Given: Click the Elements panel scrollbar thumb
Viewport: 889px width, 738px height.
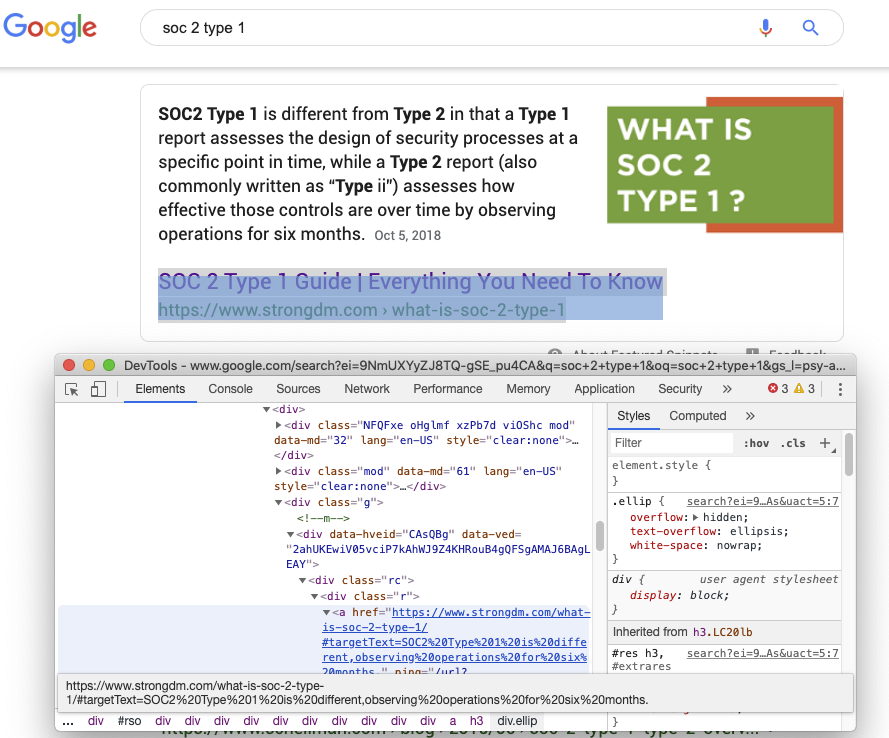Looking at the screenshot, I should 599,536.
